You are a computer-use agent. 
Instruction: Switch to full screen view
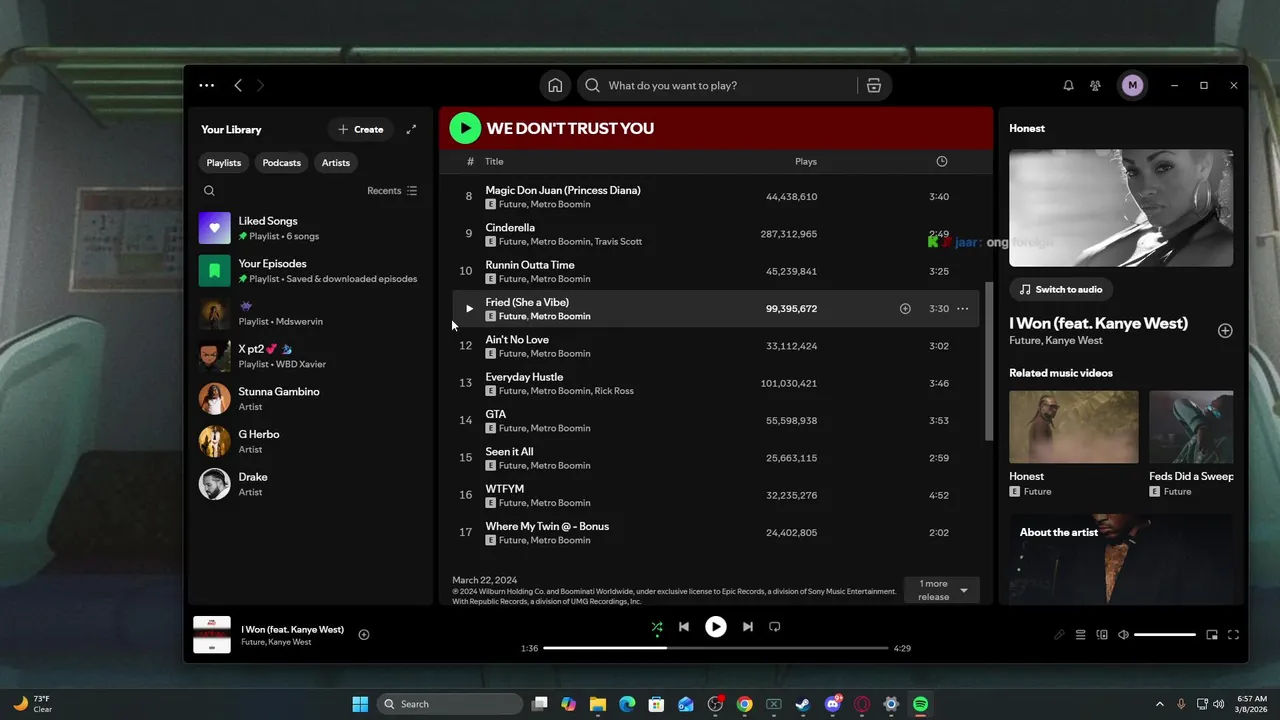1233,635
